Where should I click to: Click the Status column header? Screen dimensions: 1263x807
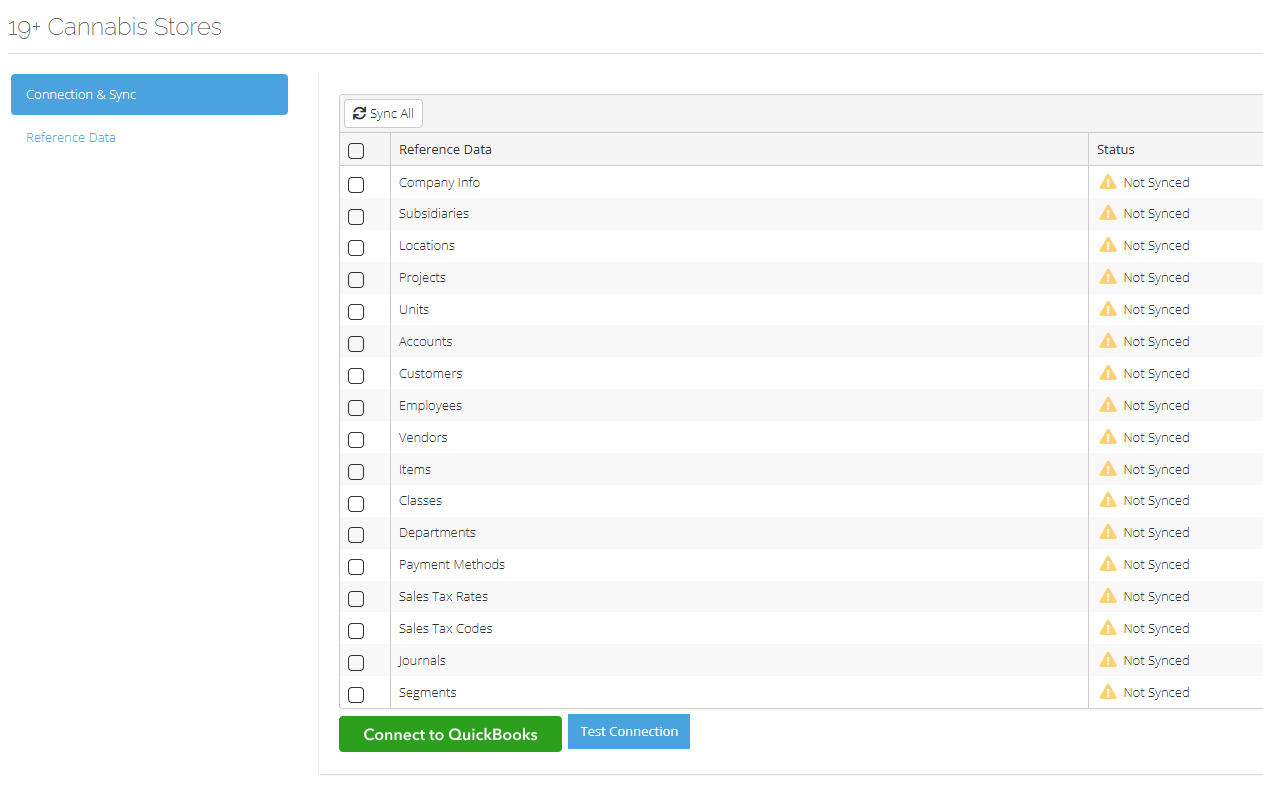click(1116, 150)
